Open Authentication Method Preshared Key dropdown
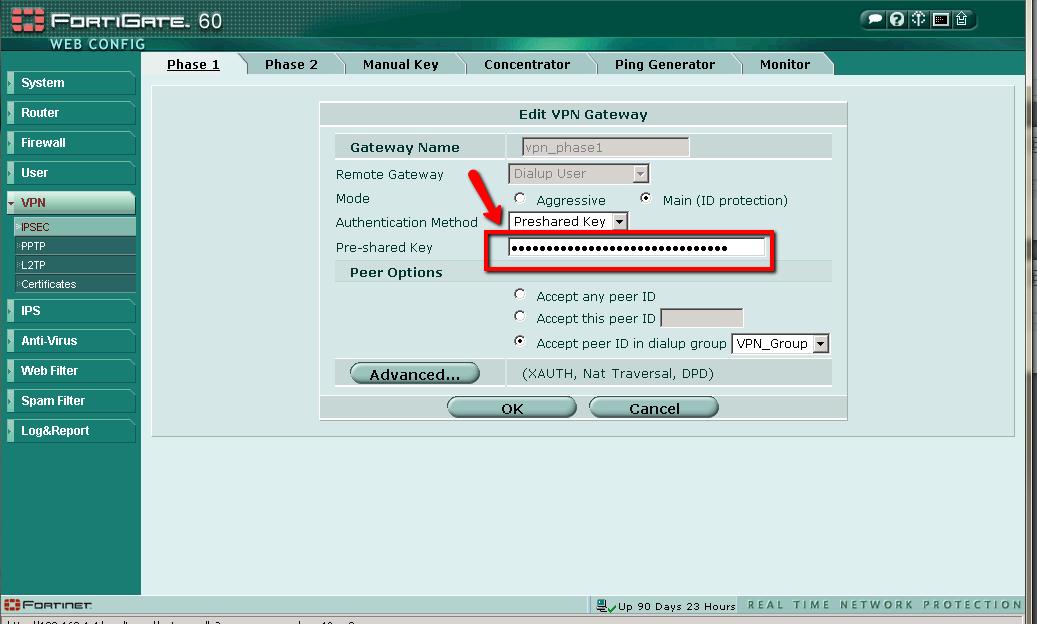The image size is (1037, 624). [x=567, y=221]
